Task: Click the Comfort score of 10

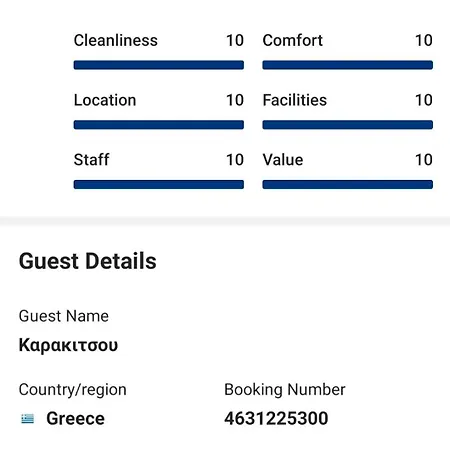Action: [x=424, y=40]
